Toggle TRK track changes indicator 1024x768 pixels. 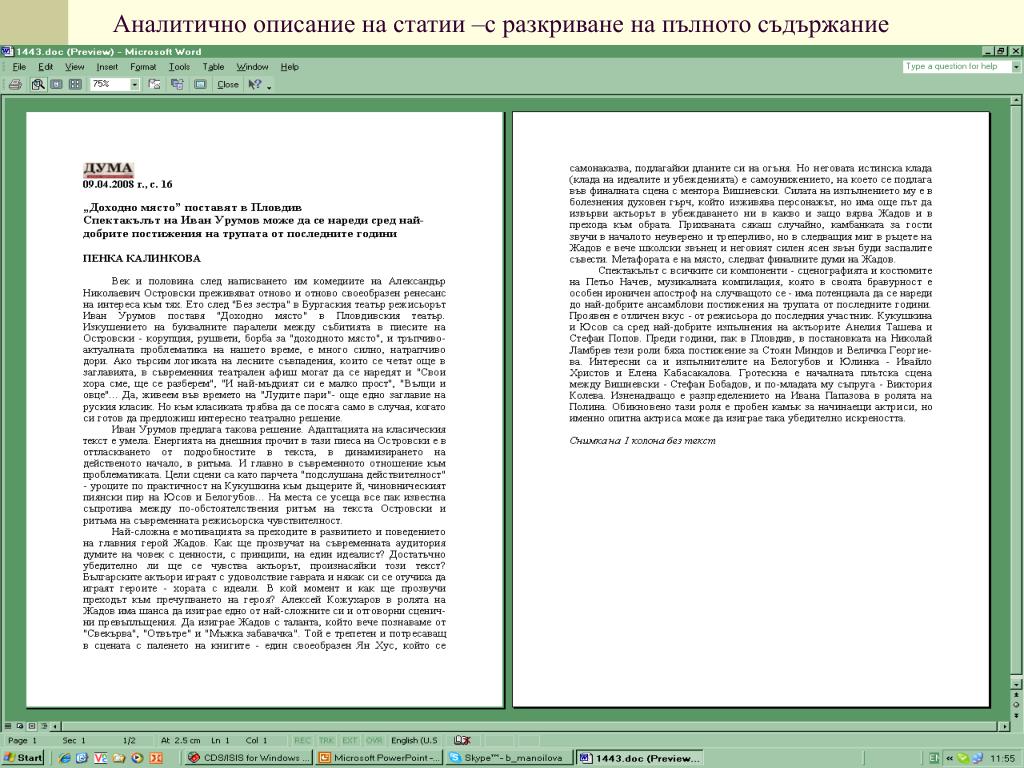[326, 740]
